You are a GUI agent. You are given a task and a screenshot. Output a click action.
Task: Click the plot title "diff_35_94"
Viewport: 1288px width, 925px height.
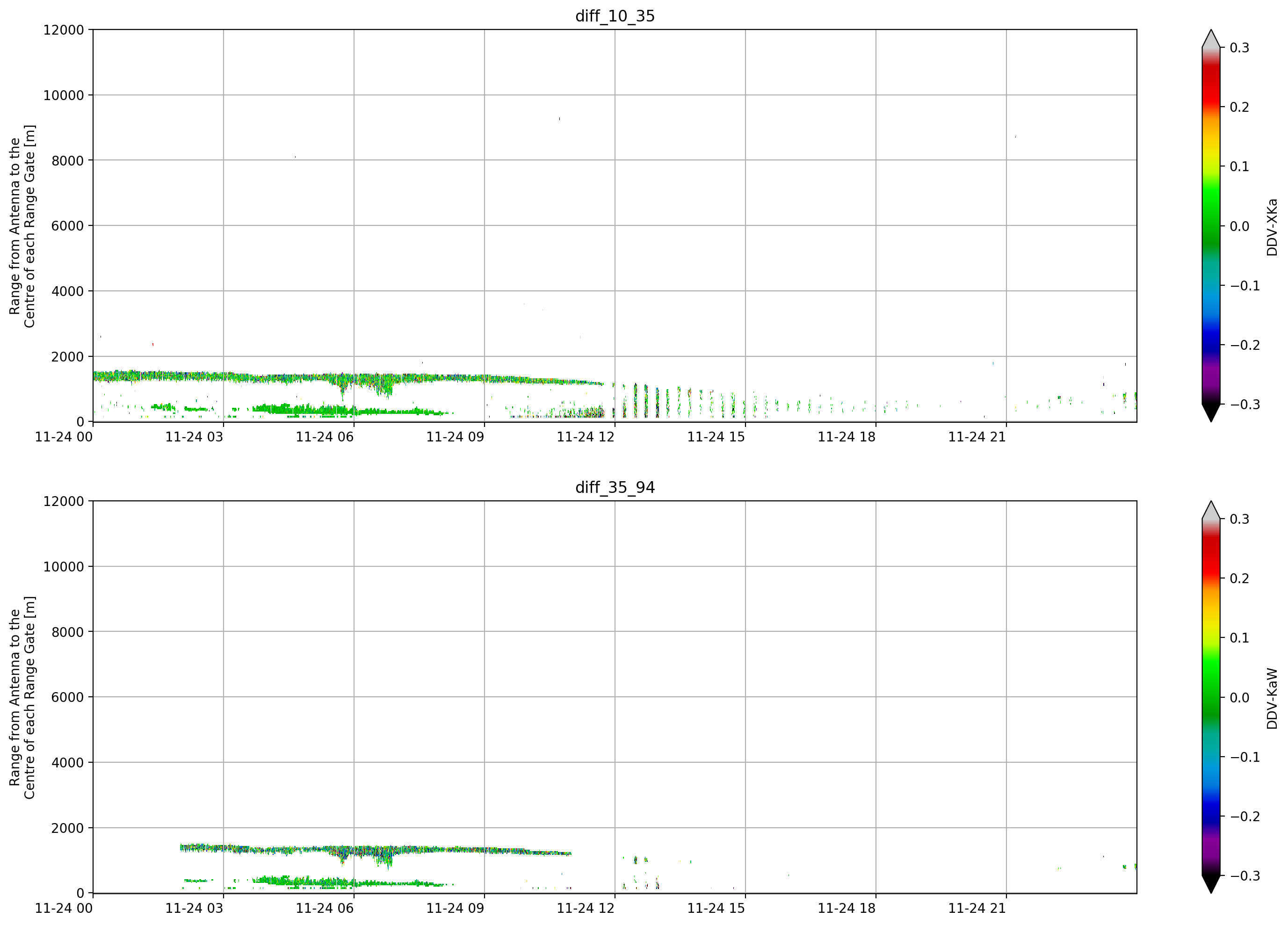(615, 487)
